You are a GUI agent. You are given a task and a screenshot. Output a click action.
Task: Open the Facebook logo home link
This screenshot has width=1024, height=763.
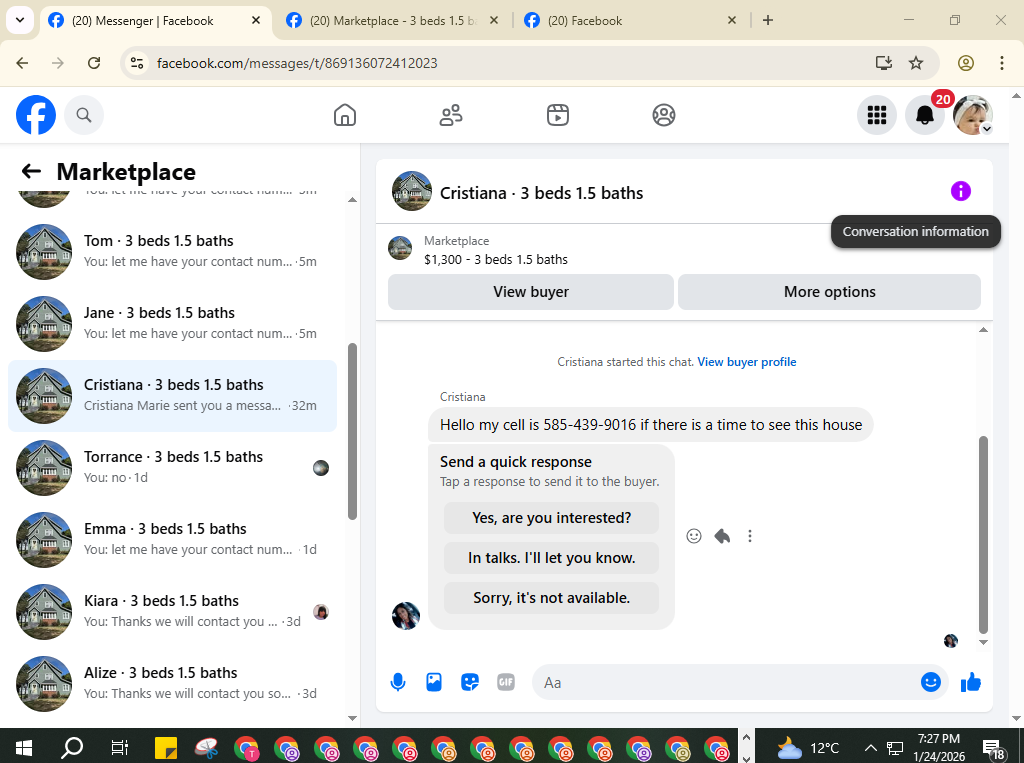(x=36, y=115)
